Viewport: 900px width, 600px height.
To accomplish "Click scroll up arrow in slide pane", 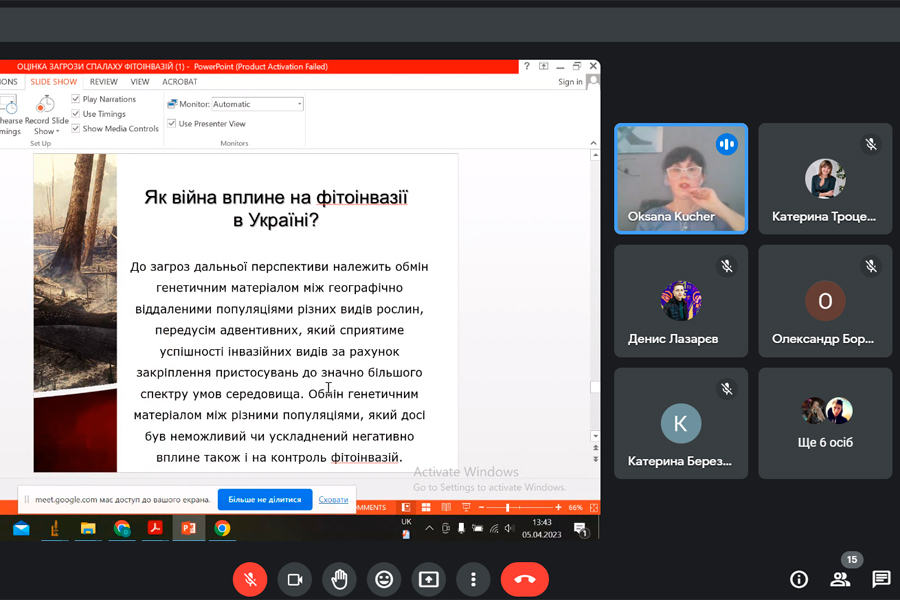I will point(595,155).
